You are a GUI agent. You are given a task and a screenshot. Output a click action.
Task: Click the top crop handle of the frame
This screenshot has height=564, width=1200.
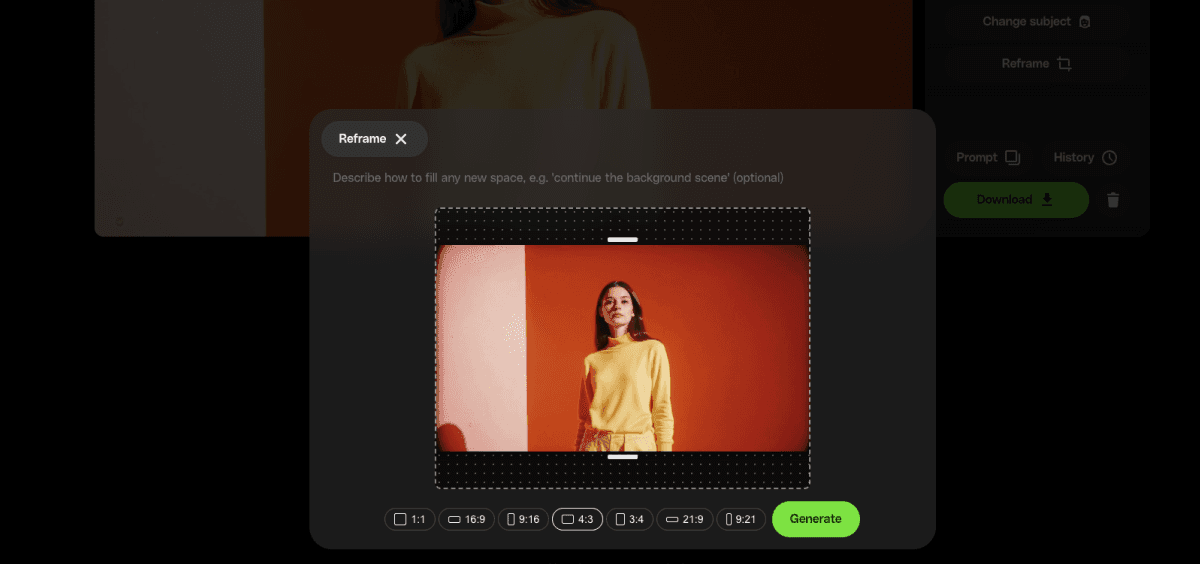pos(622,240)
